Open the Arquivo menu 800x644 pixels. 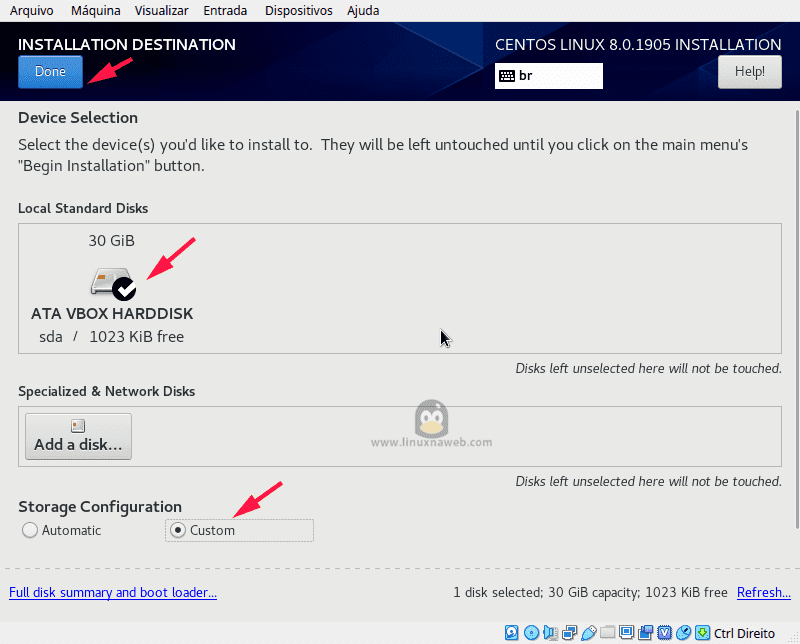pos(32,11)
